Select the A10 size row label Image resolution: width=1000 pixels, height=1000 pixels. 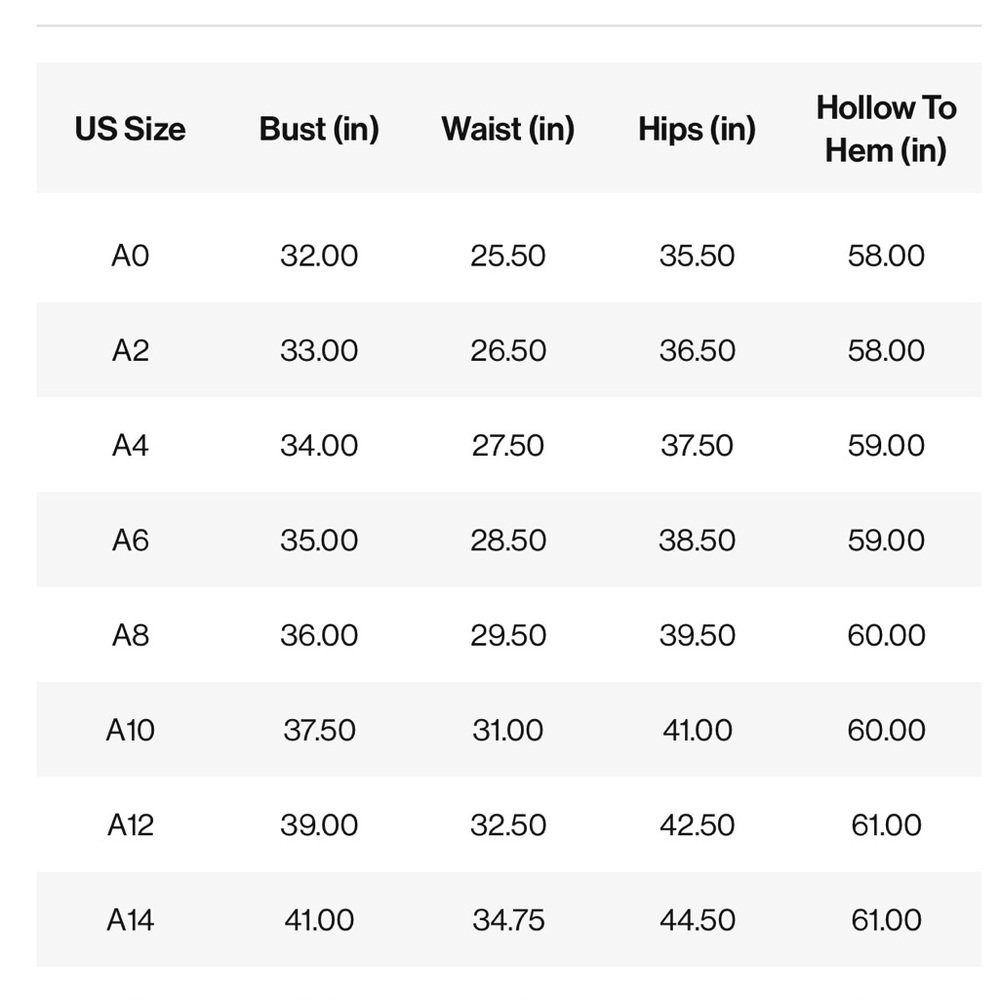pyautogui.click(x=130, y=730)
